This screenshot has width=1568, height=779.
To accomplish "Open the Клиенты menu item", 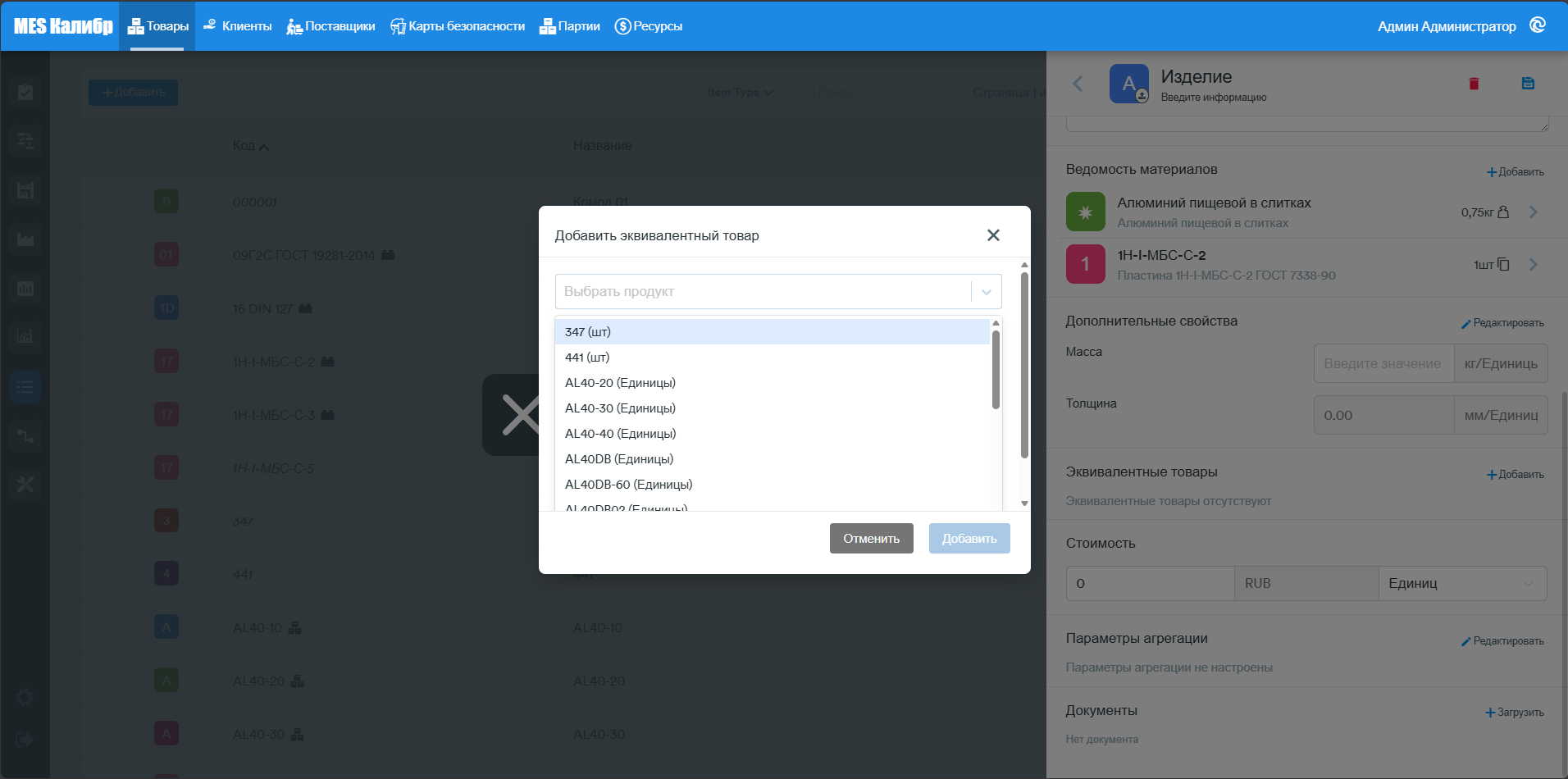I will 237,26.
